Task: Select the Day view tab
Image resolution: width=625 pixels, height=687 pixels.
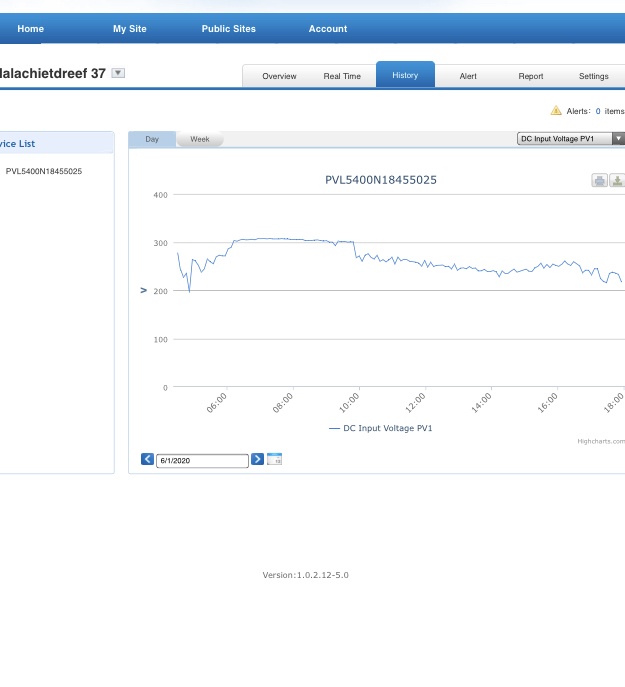Action: (x=152, y=139)
